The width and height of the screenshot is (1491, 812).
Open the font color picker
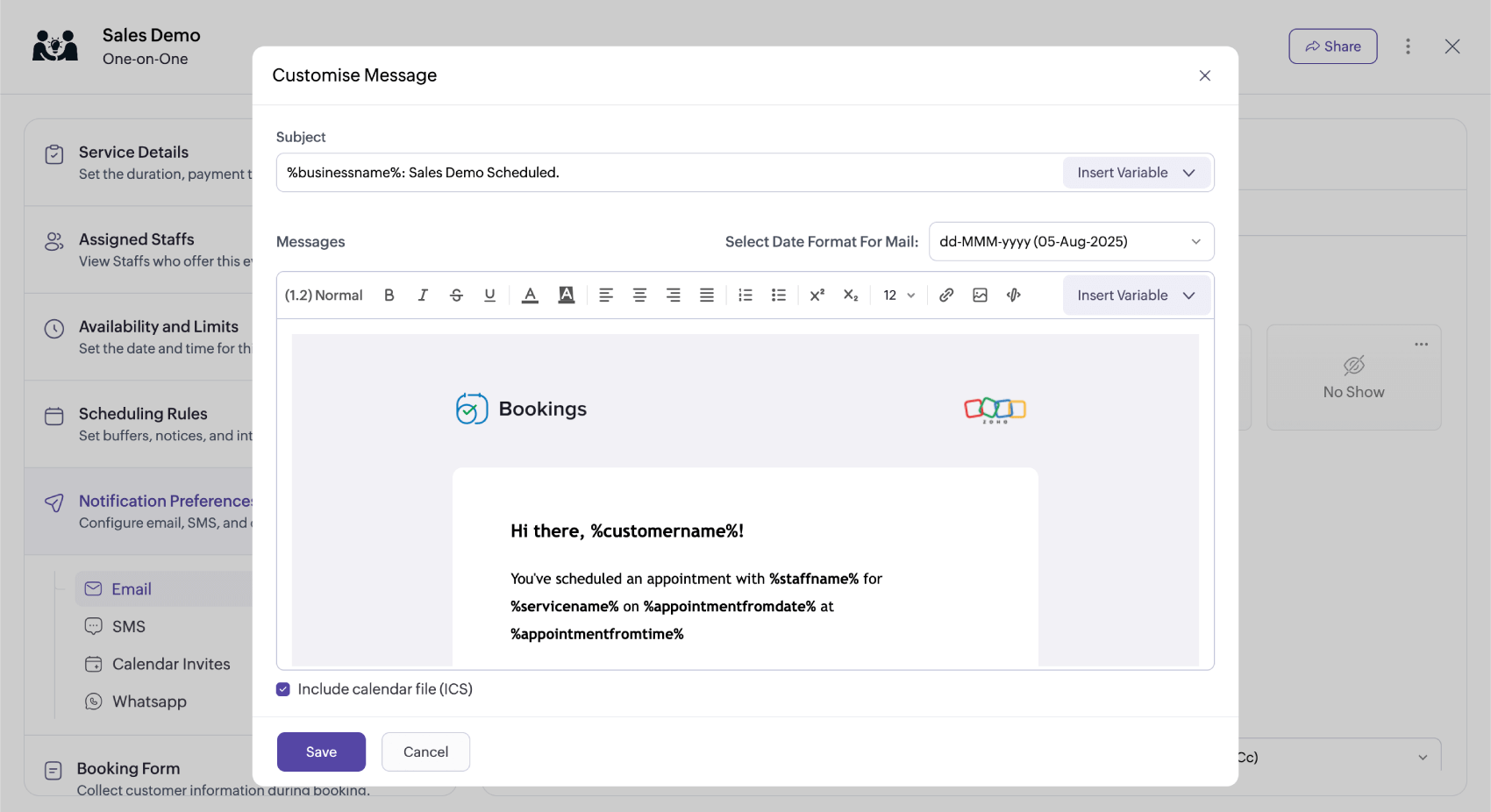coord(529,295)
